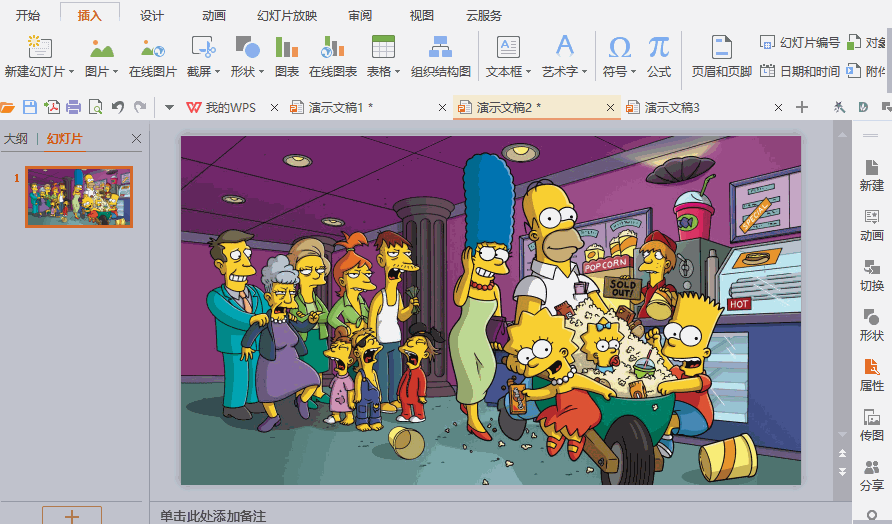Click the add slide plus button below thumbnails
892x524 pixels.
click(72, 515)
